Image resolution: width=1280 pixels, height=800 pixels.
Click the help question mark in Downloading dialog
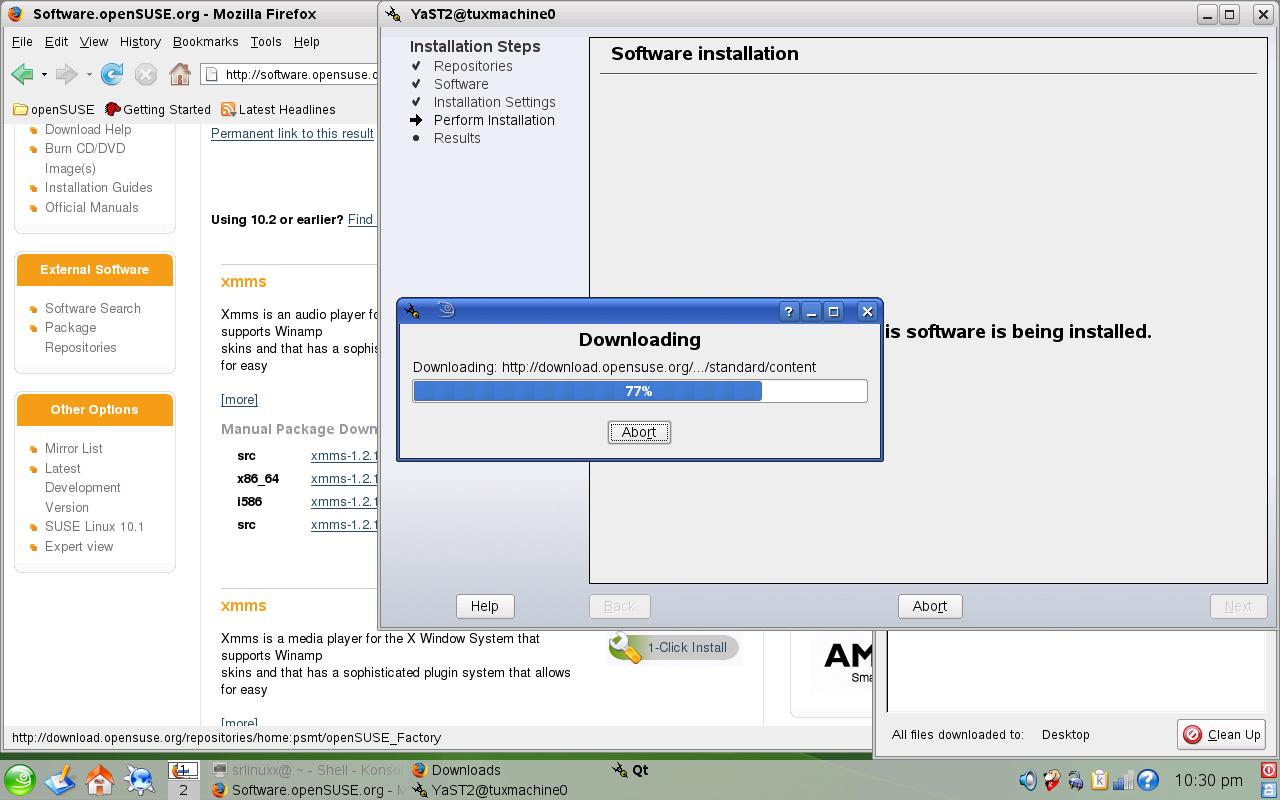(x=788, y=312)
